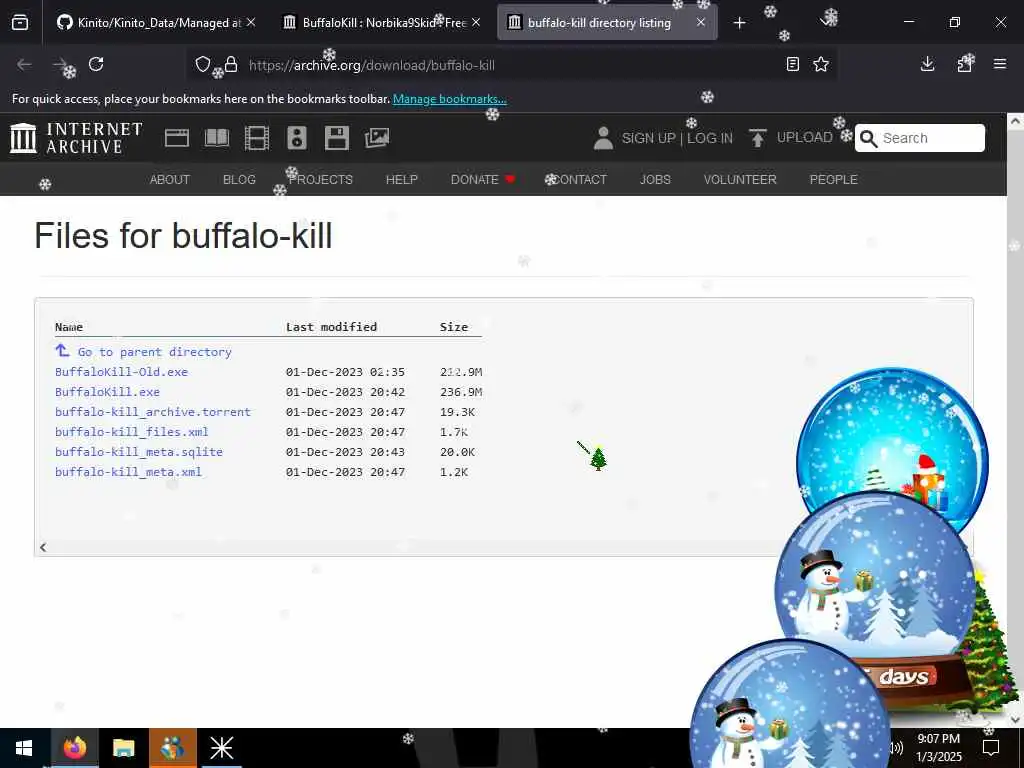Toggle reader view icon
The width and height of the screenshot is (1024, 768).
point(793,64)
